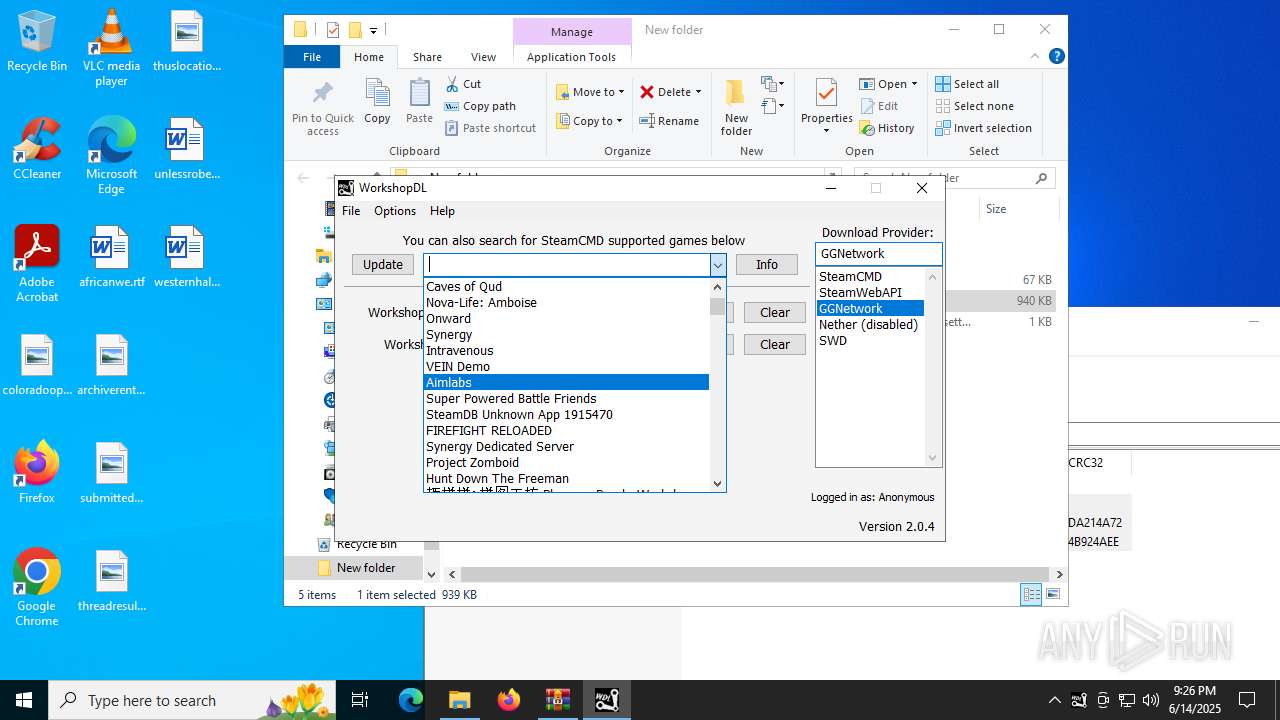Screen dimensions: 1280x720
Task: Click the game search input field
Action: click(x=566, y=265)
